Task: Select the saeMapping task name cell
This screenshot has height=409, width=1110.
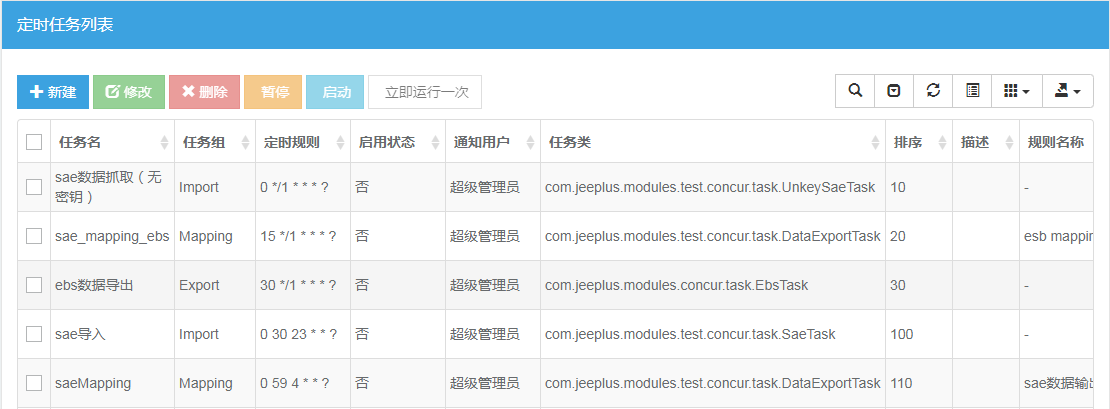Action: pos(113,383)
